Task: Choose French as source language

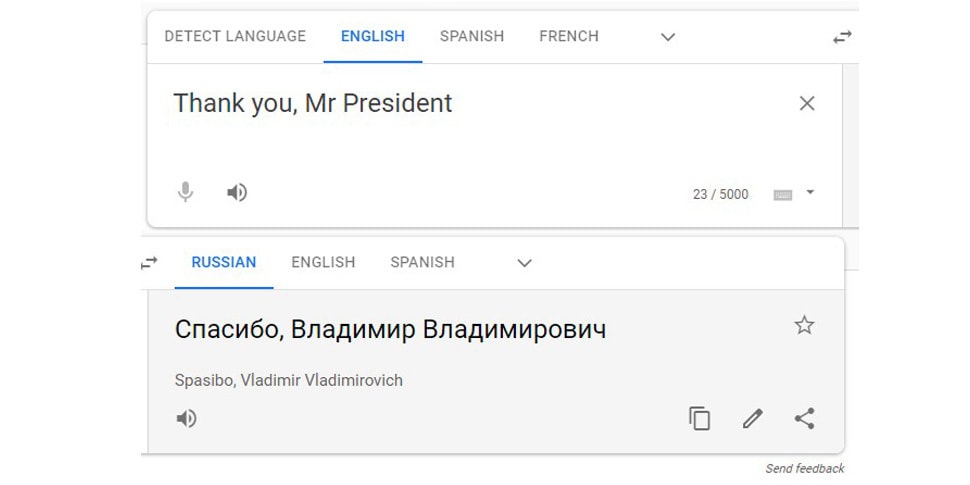Action: (x=569, y=36)
